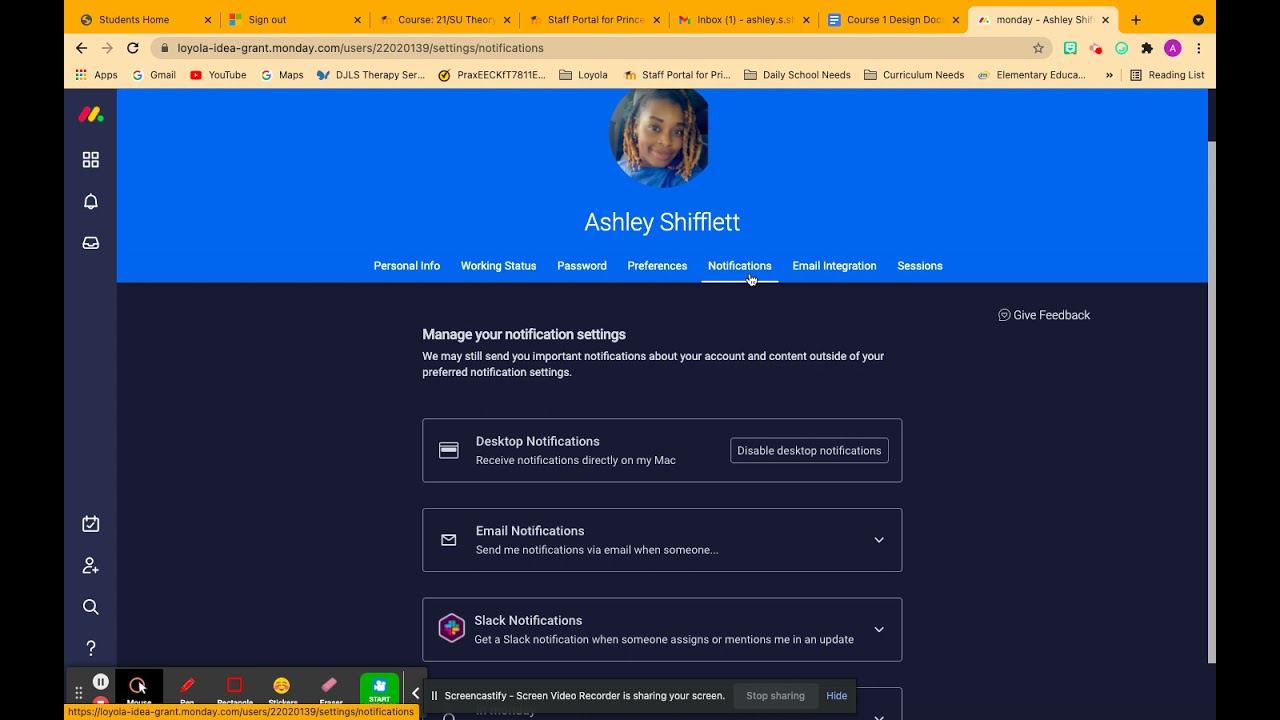Open a new browser tab
Viewport: 1280px width, 720px height.
click(1136, 20)
